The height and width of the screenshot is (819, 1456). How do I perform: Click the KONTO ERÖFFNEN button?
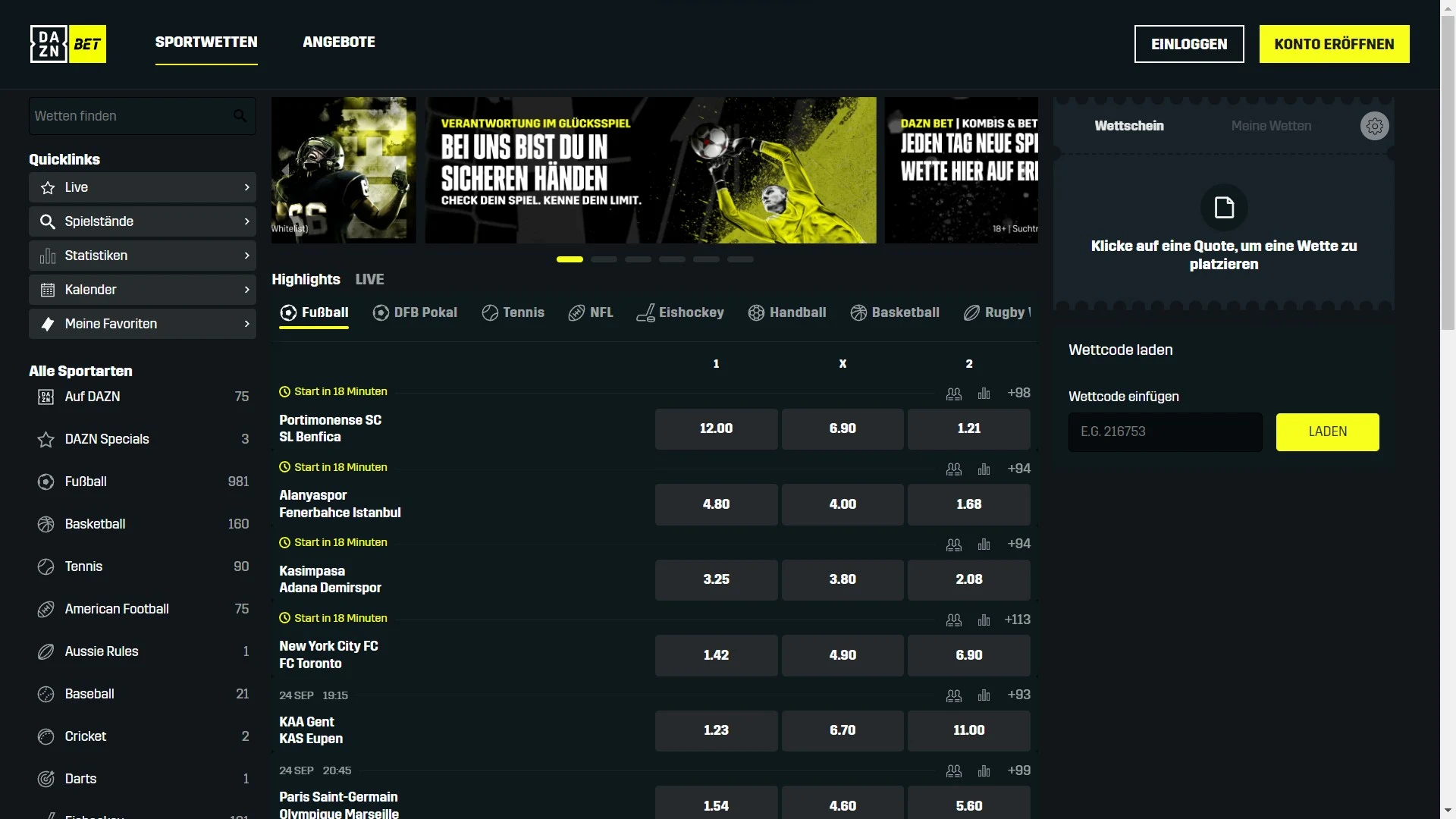pyautogui.click(x=1334, y=44)
